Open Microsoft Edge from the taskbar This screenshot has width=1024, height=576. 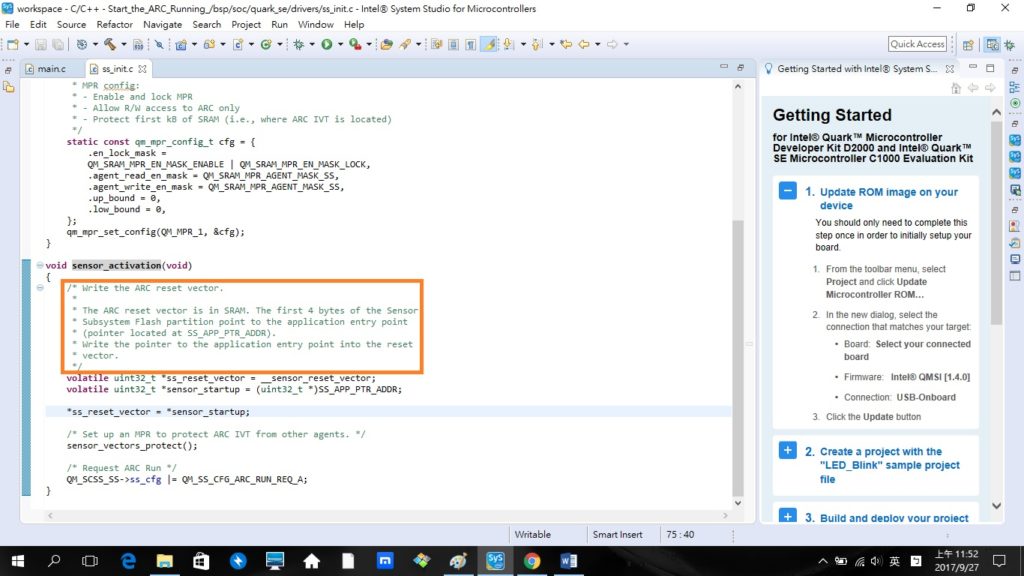[x=128, y=560]
